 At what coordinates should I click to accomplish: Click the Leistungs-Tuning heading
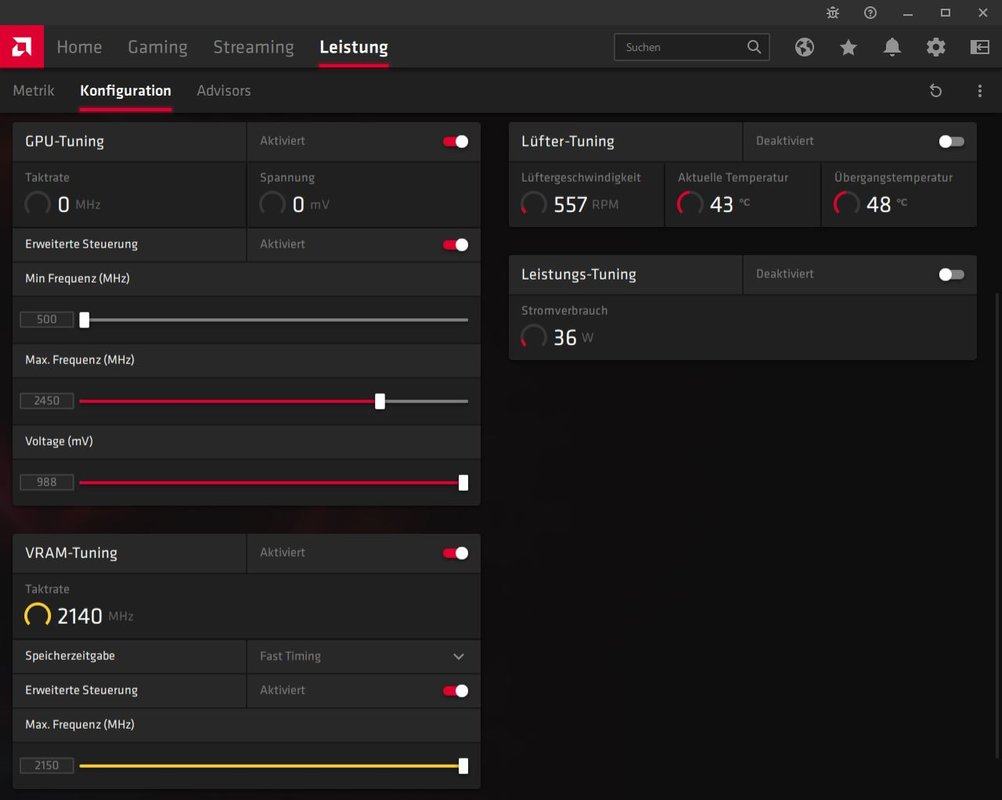(x=578, y=274)
